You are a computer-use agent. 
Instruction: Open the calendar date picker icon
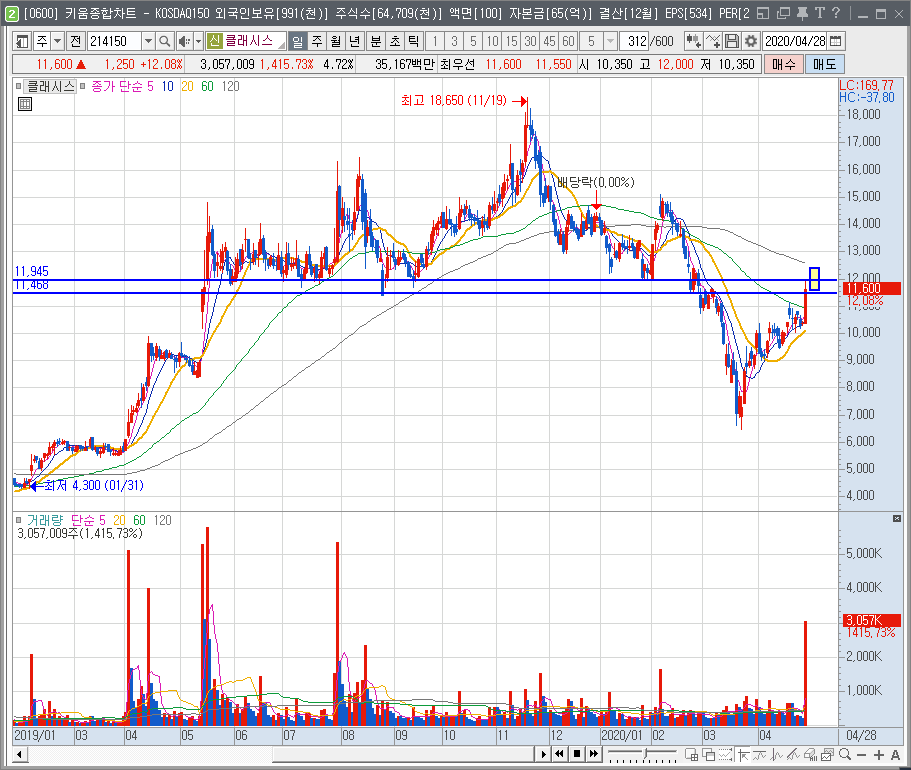click(835, 41)
